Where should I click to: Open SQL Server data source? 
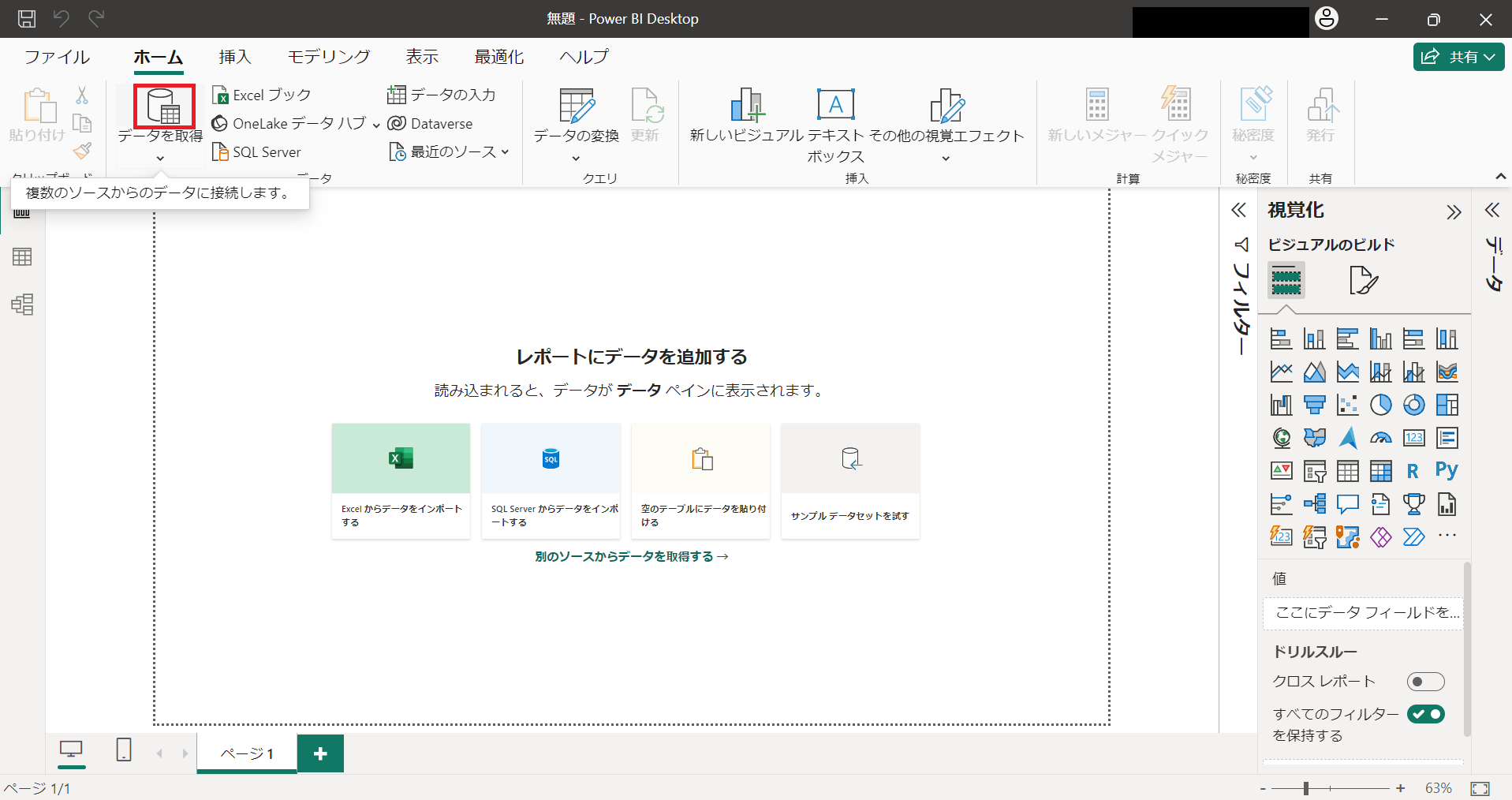coord(257,151)
